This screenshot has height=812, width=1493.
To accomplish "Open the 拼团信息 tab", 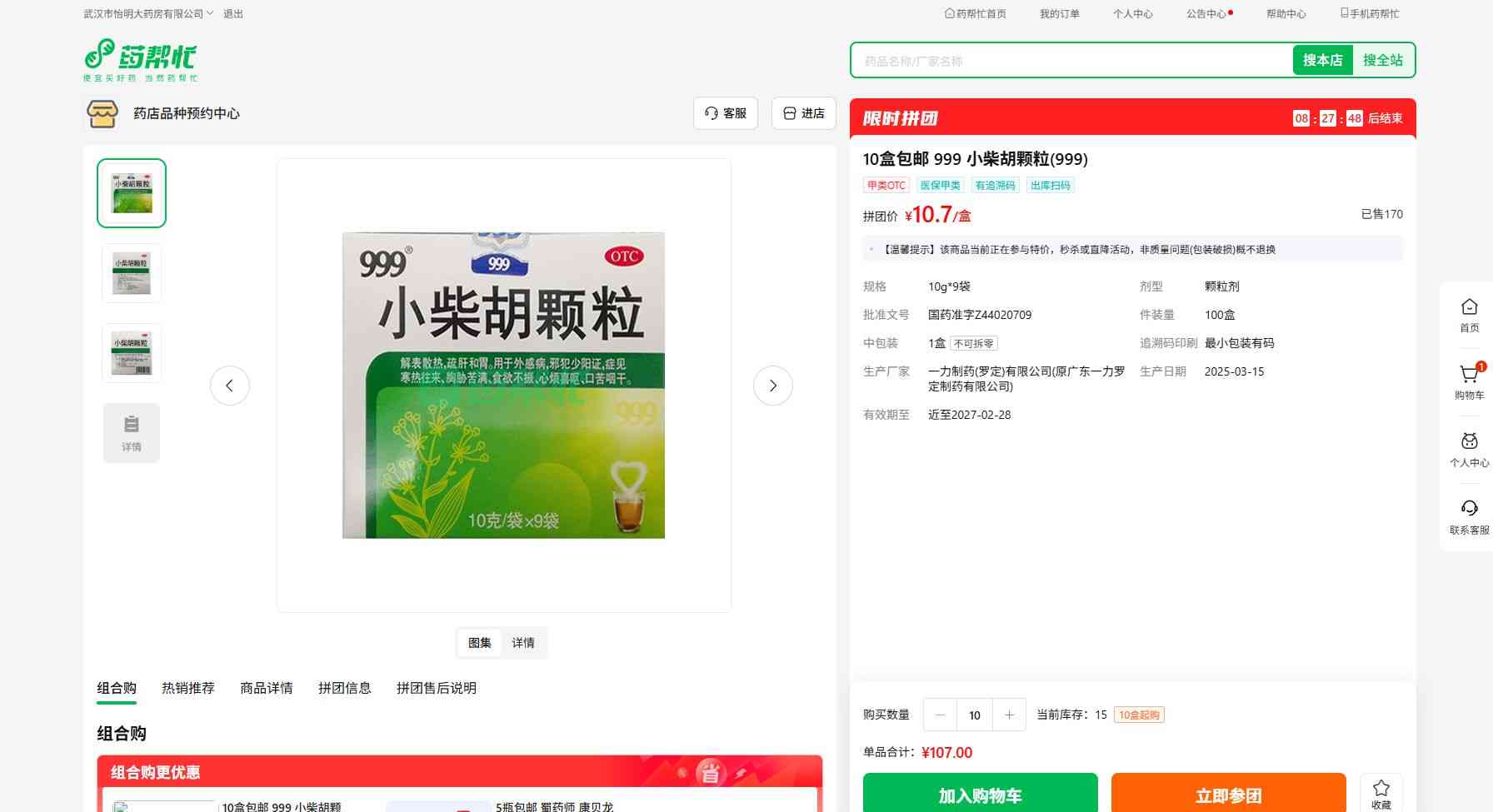I will tap(345, 688).
